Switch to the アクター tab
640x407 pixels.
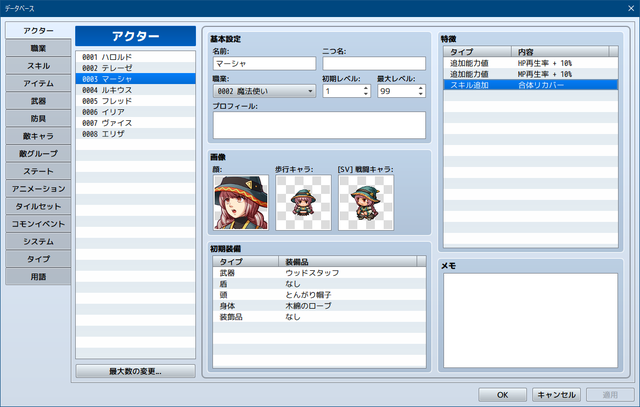click(x=38, y=31)
